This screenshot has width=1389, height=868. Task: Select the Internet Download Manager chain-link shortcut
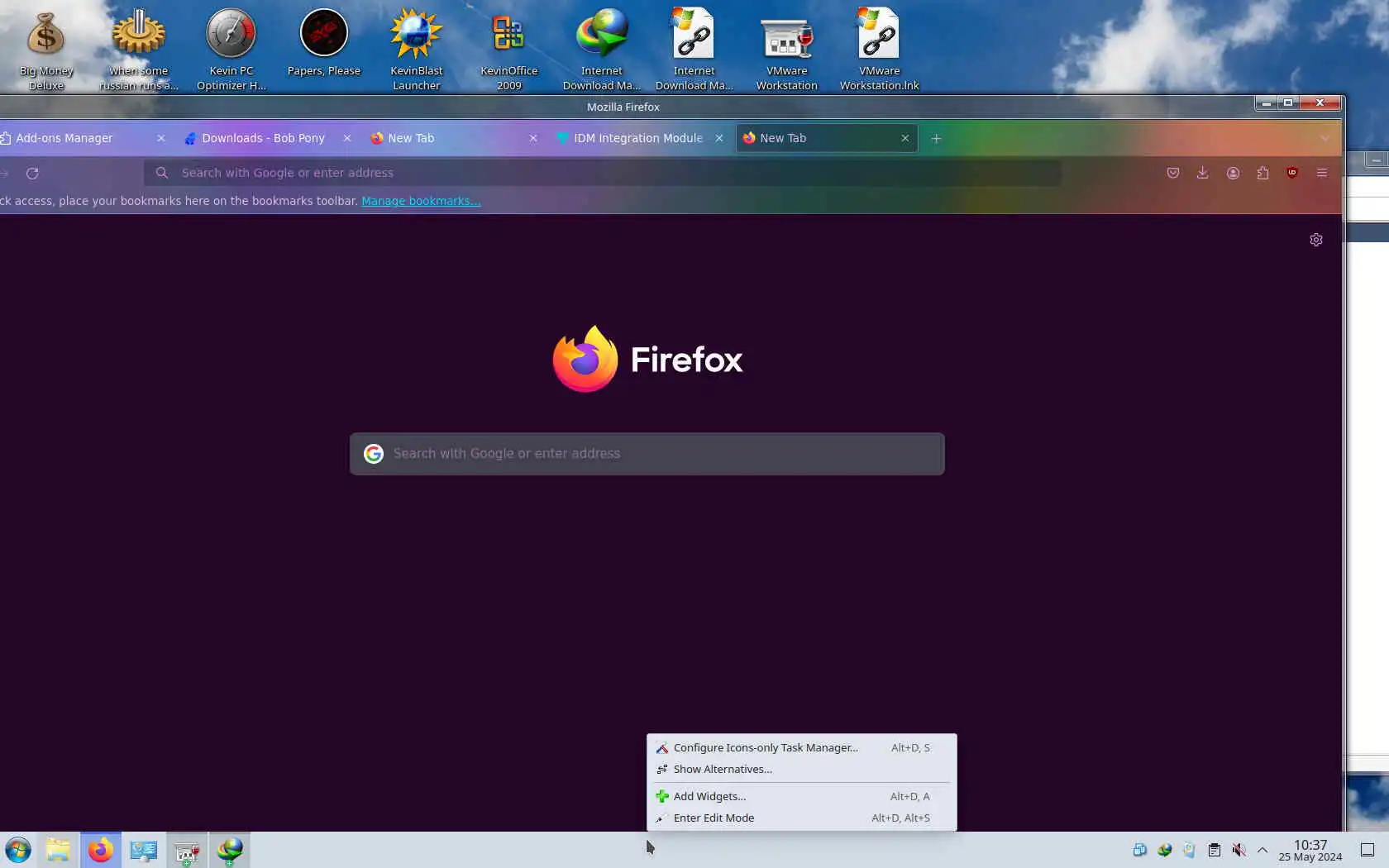694,48
